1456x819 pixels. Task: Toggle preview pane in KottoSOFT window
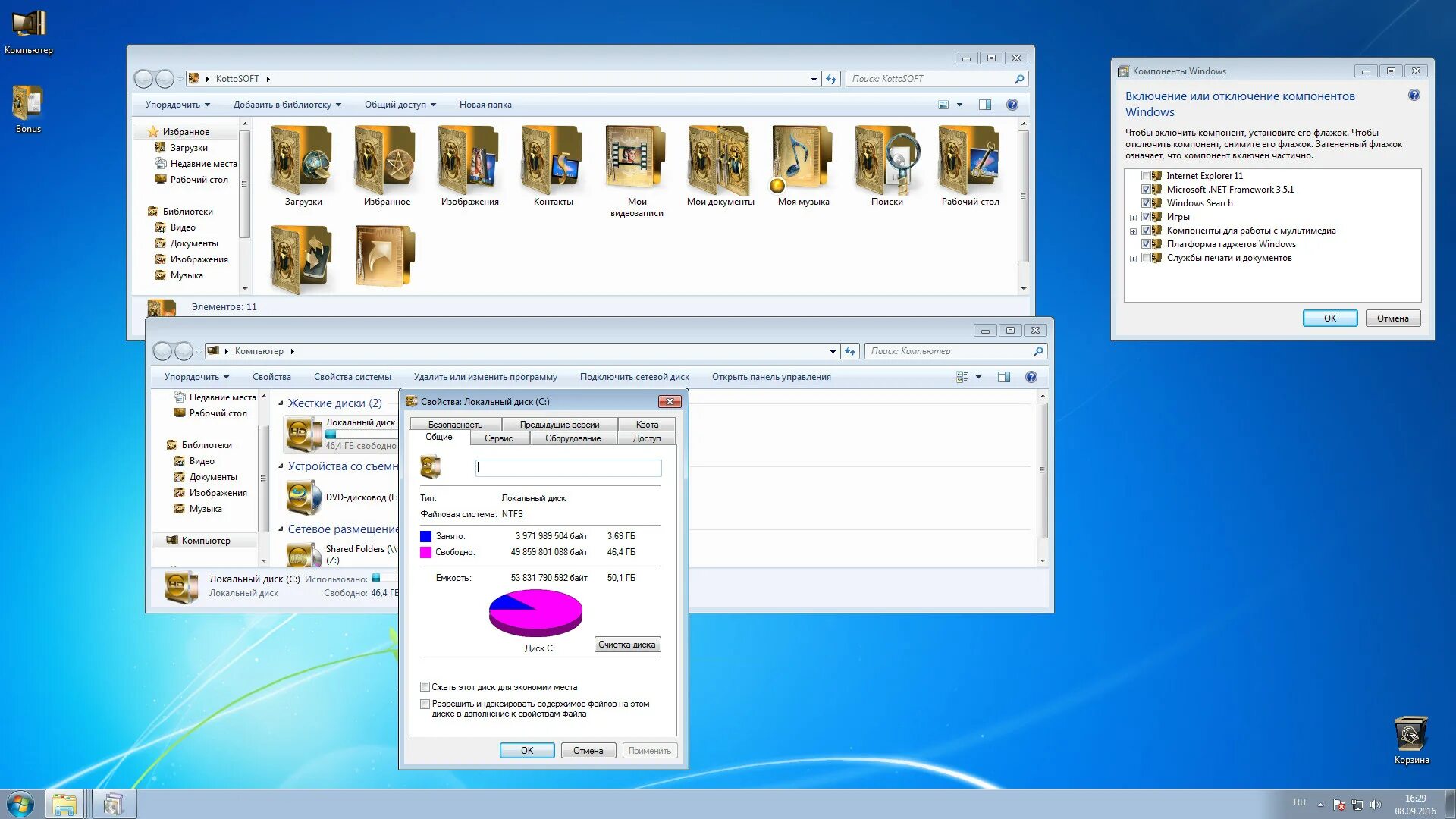(x=984, y=105)
